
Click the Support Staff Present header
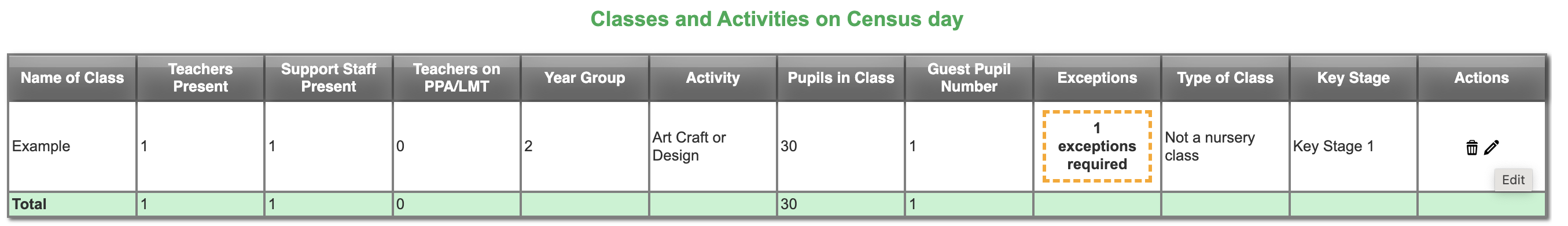coord(329,78)
